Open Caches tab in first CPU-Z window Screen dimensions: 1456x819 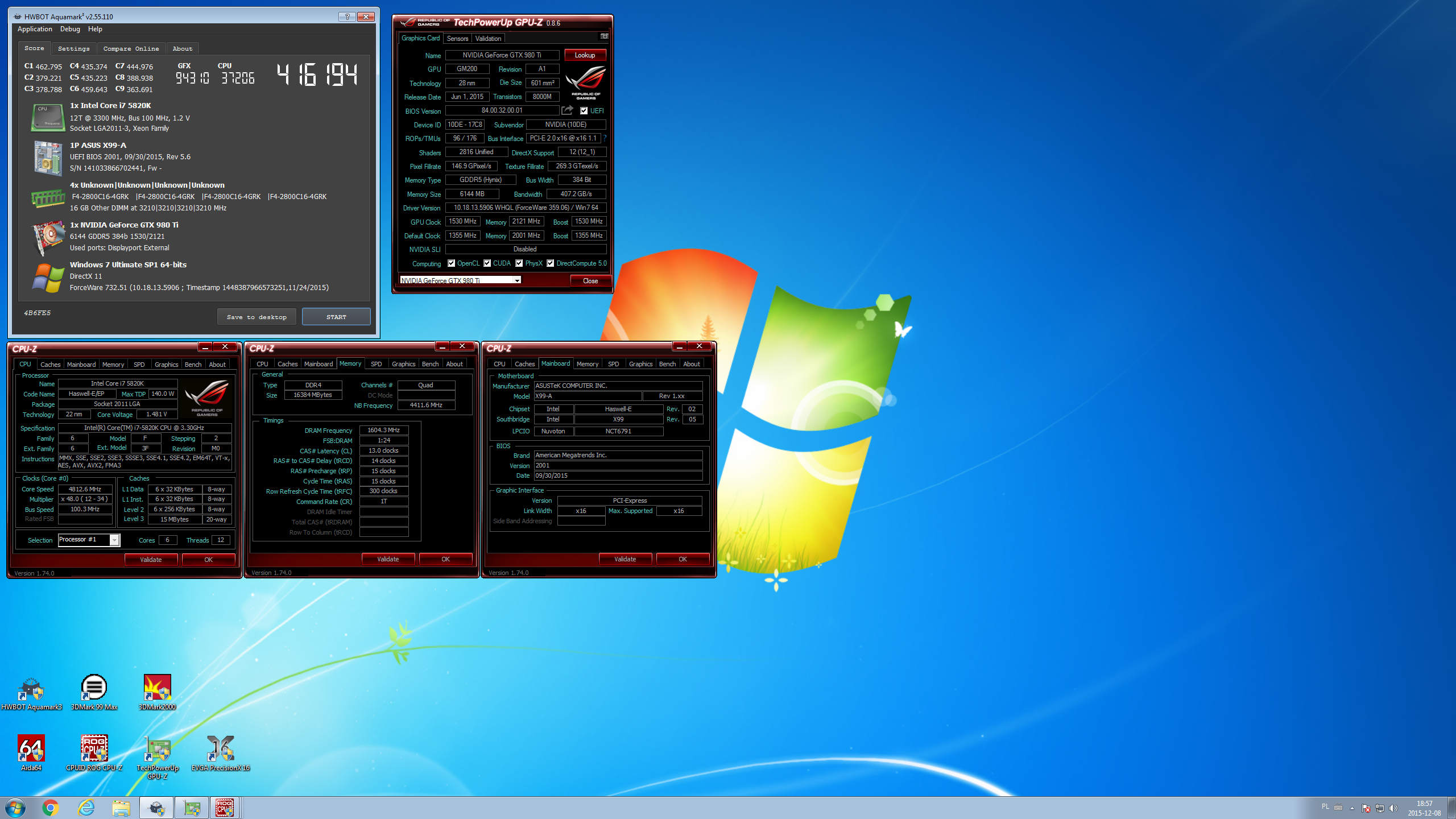[x=50, y=365]
